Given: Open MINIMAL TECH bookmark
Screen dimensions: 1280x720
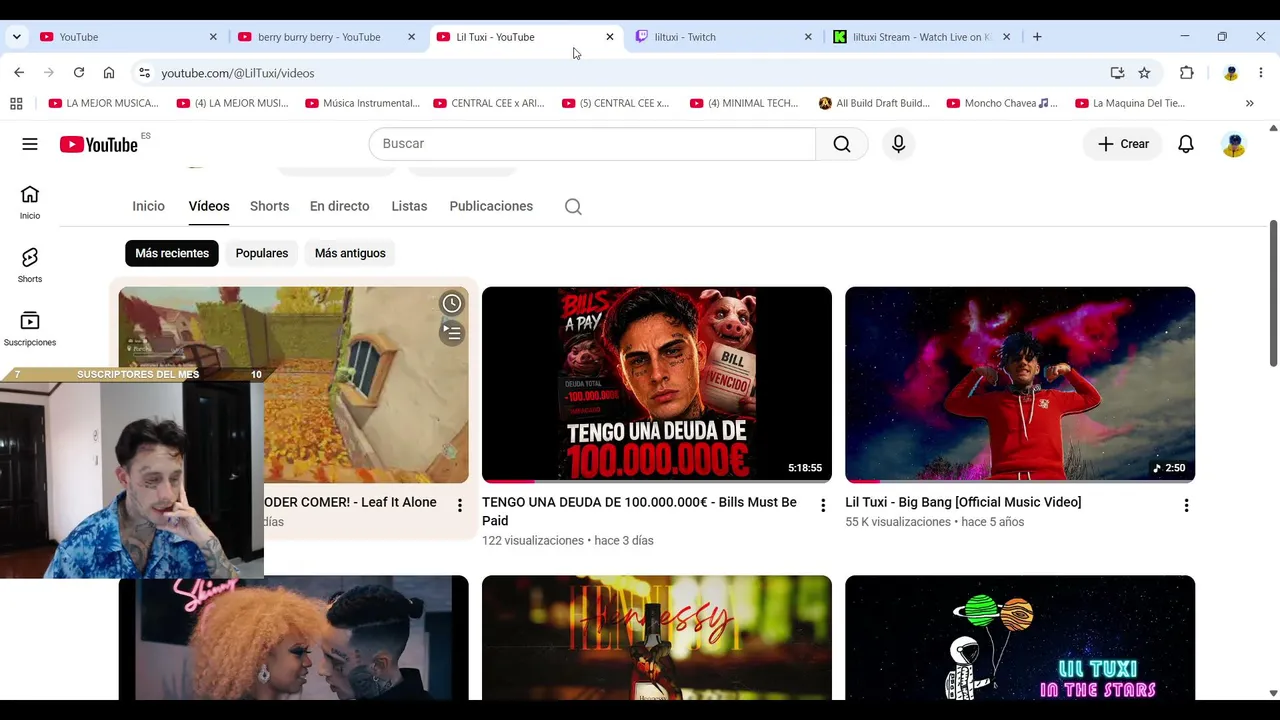Looking at the screenshot, I should pos(745,103).
